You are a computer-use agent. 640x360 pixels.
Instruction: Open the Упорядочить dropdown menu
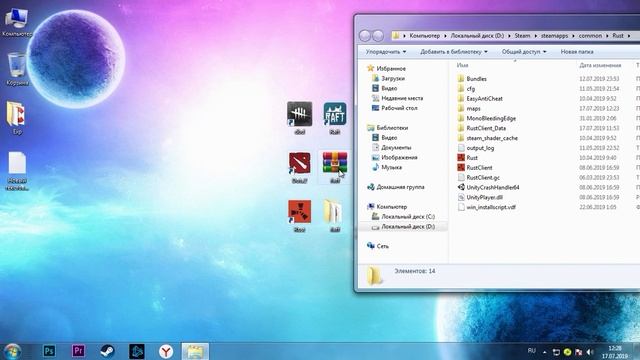(x=386, y=52)
